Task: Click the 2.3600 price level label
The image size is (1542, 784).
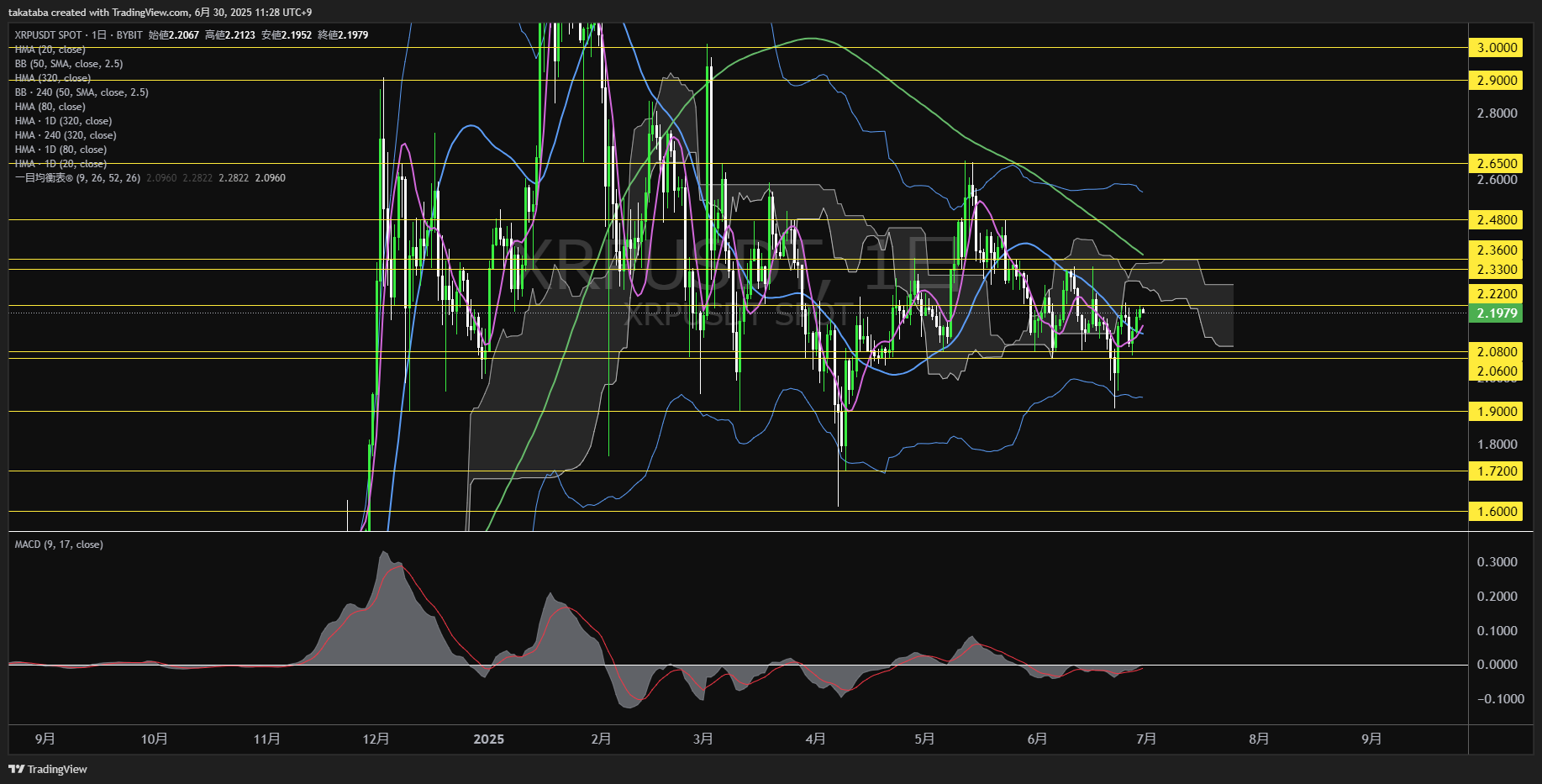Action: point(1496,250)
